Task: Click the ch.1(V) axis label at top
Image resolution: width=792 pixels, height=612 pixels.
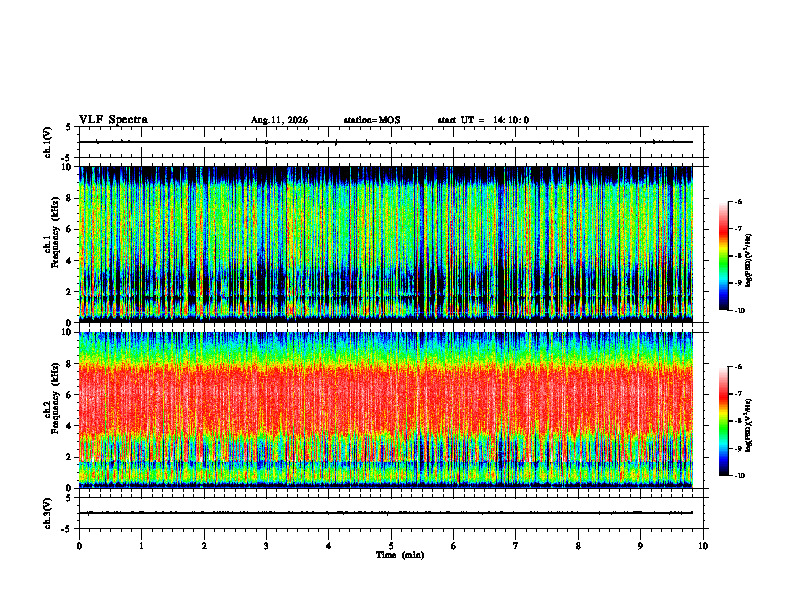Action: pyautogui.click(x=47, y=142)
